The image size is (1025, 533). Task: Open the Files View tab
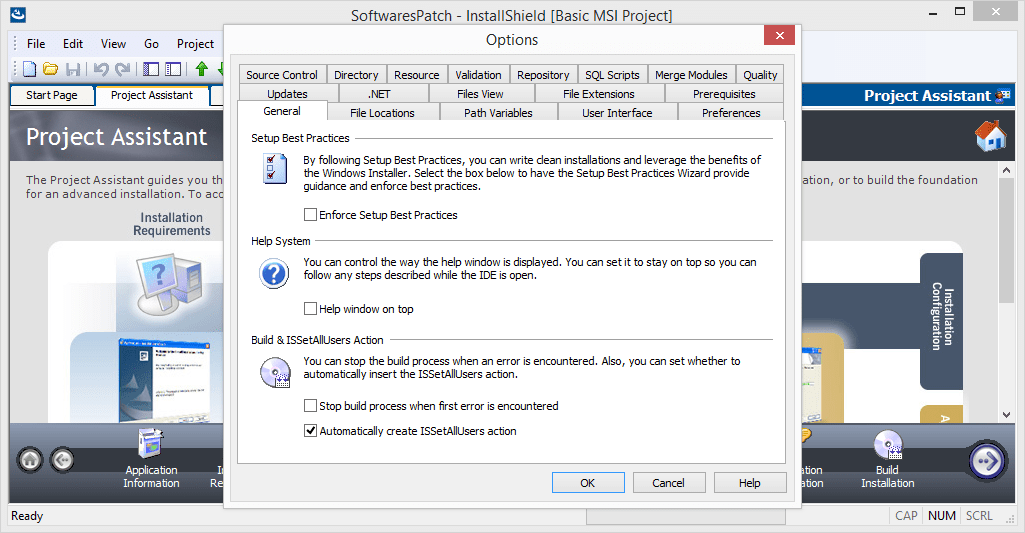pyautogui.click(x=480, y=94)
